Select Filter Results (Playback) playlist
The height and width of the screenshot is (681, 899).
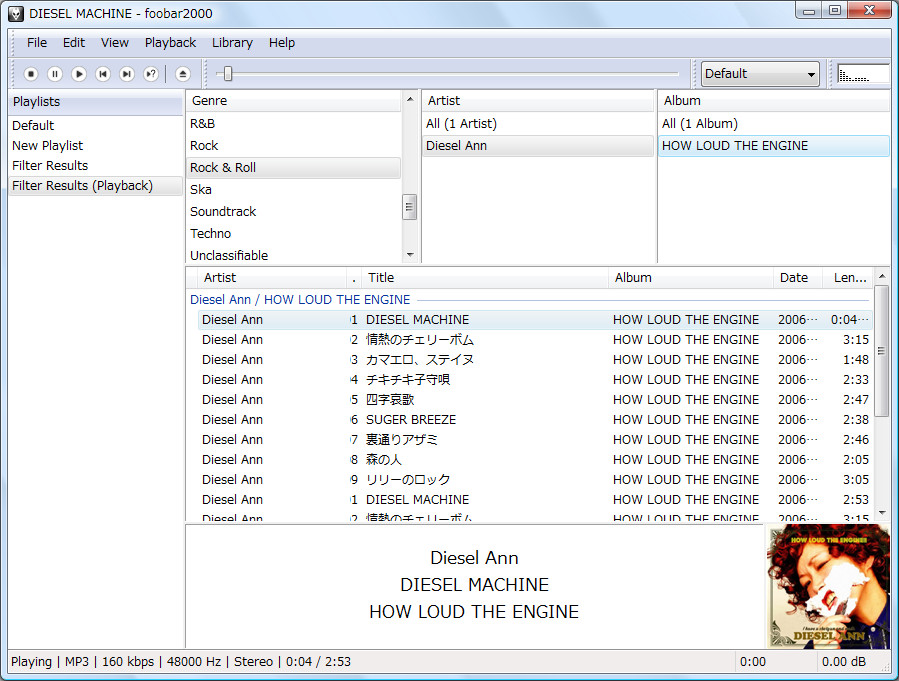[x=82, y=185]
